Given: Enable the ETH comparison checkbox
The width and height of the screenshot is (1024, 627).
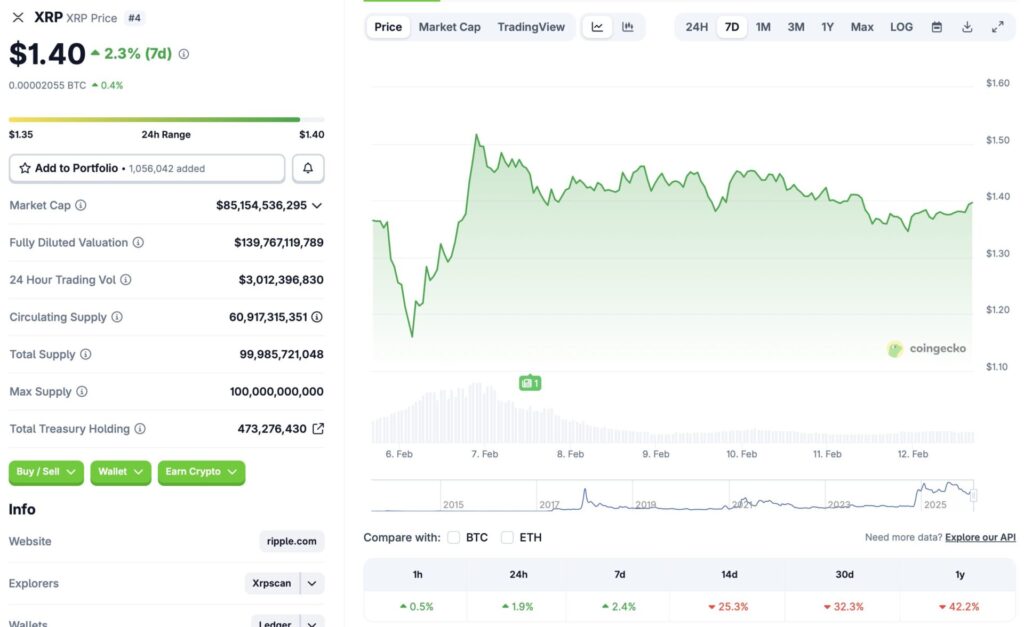Looking at the screenshot, I should click(x=508, y=537).
